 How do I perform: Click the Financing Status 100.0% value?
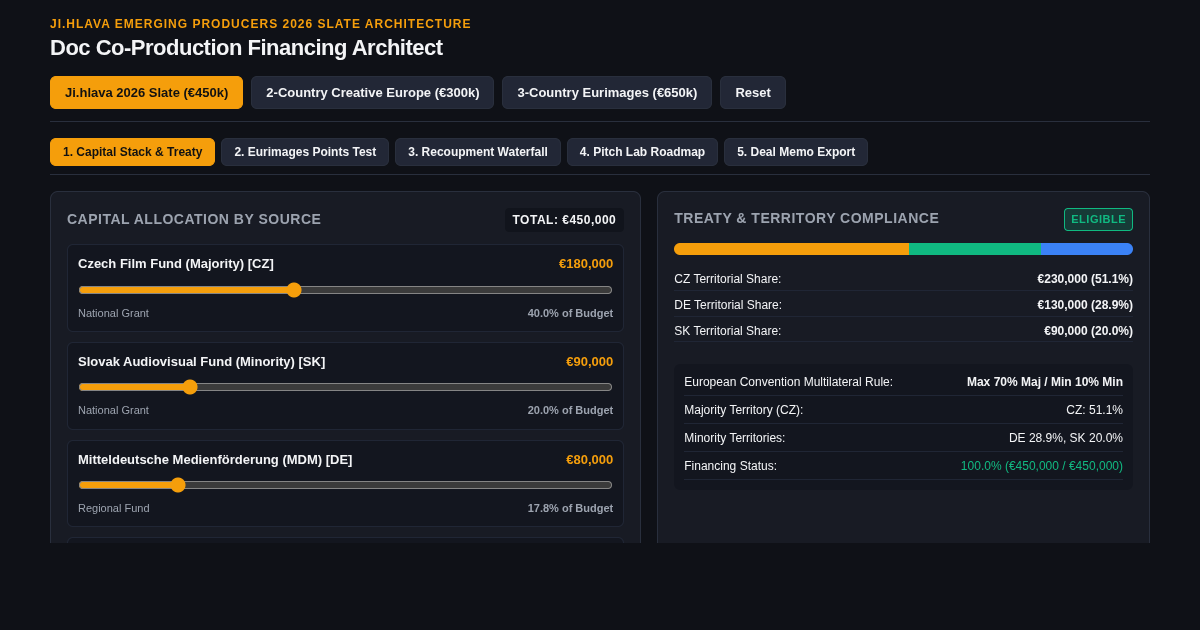(x=1042, y=466)
